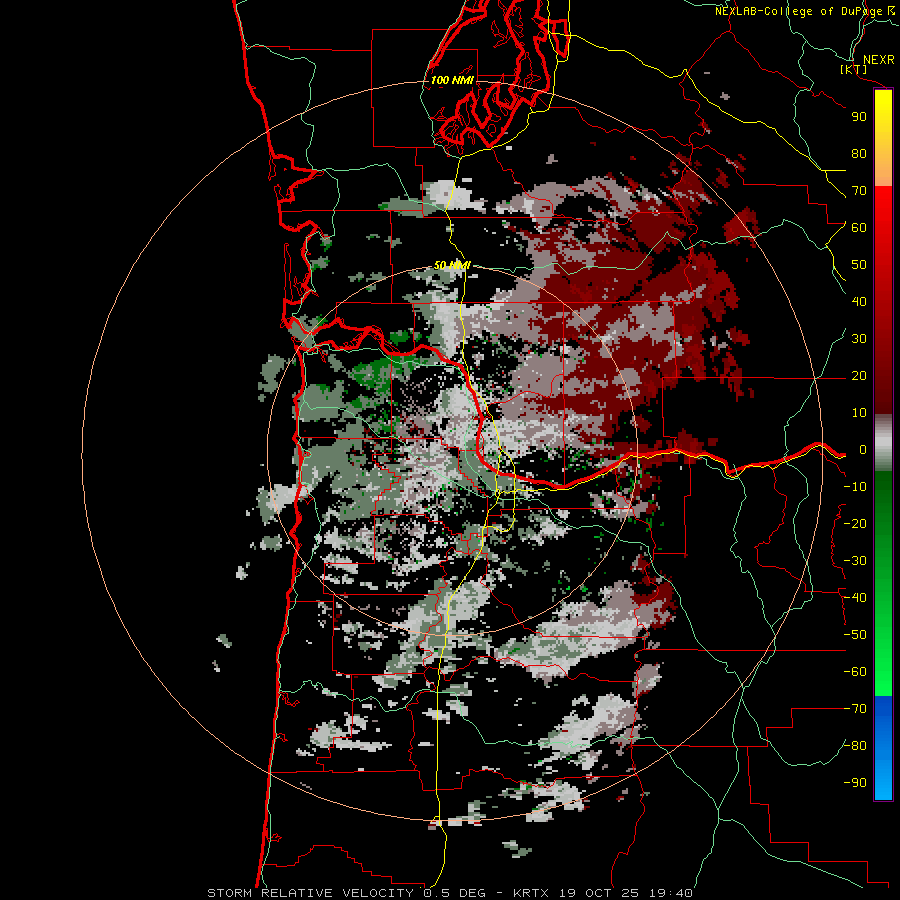Pick the gray zero-velocity segment of the color bar
Screen dimensions: 900x900
coord(883,443)
